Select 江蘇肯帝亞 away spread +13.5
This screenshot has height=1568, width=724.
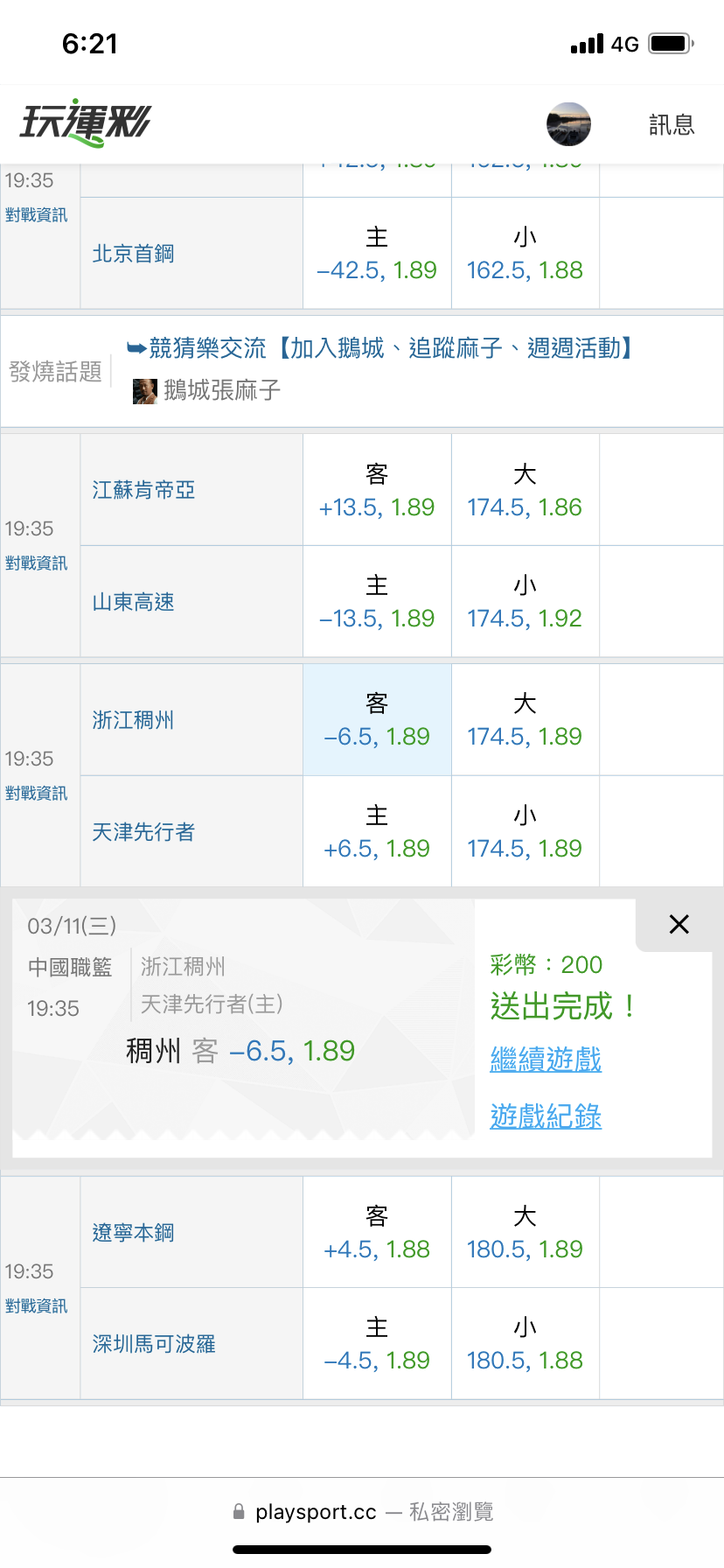click(x=377, y=491)
